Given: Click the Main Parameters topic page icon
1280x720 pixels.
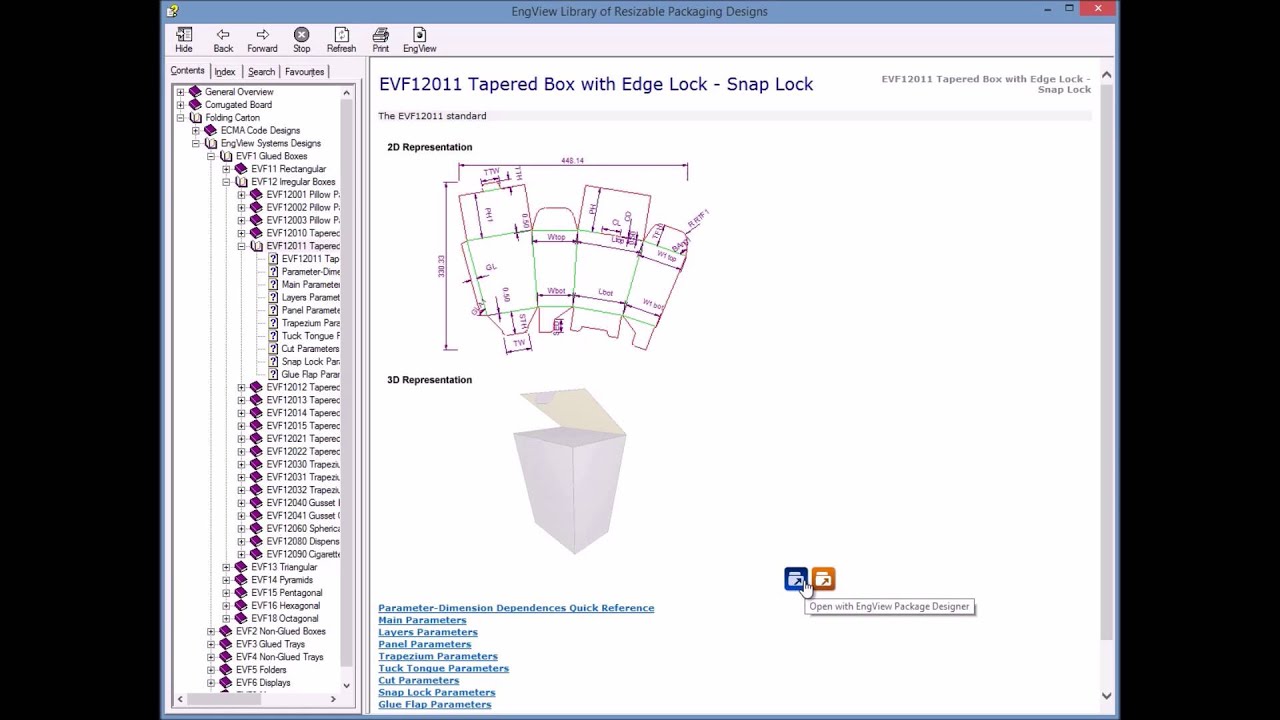Looking at the screenshot, I should 273,285.
